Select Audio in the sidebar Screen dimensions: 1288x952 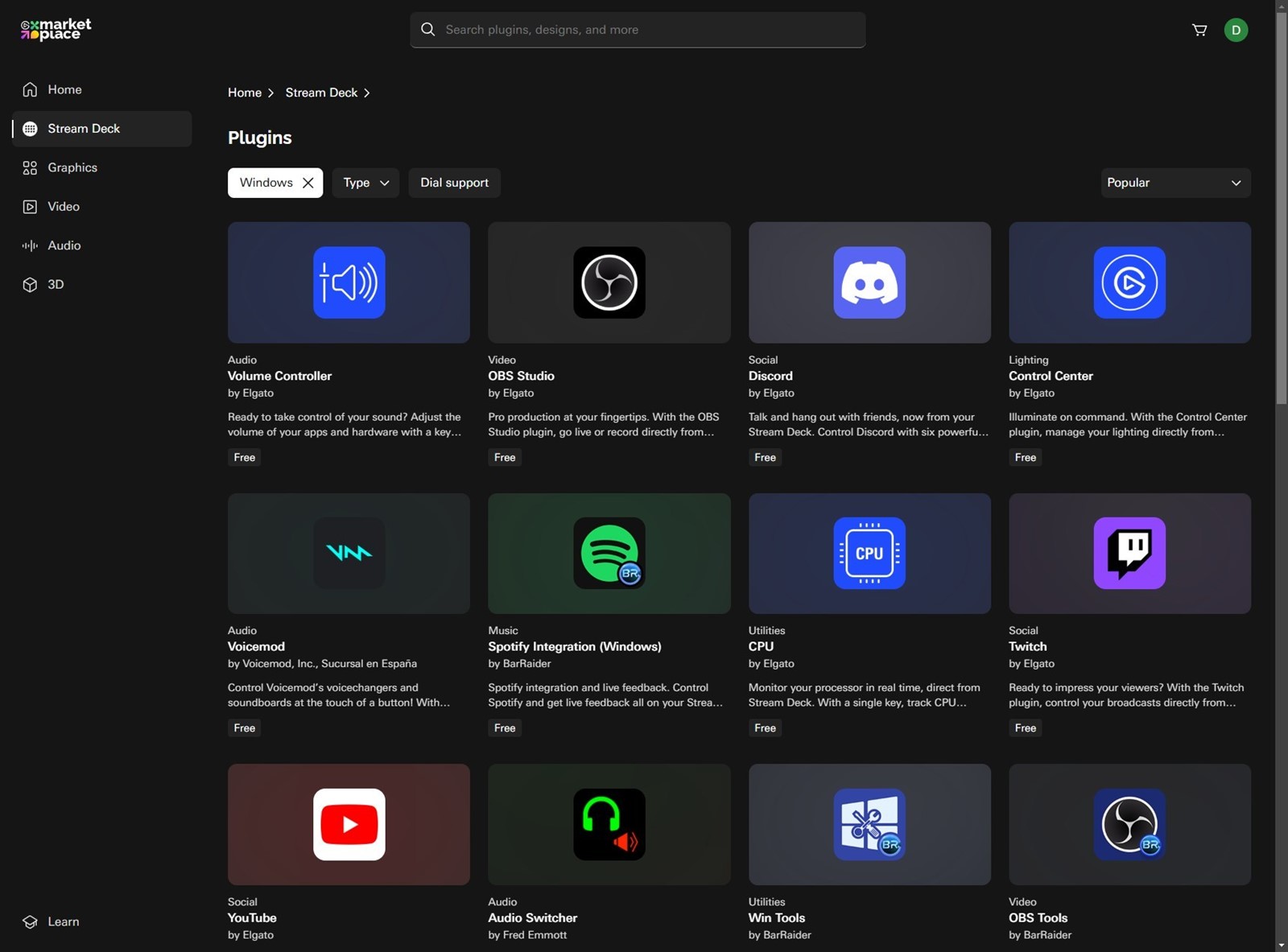102,245
